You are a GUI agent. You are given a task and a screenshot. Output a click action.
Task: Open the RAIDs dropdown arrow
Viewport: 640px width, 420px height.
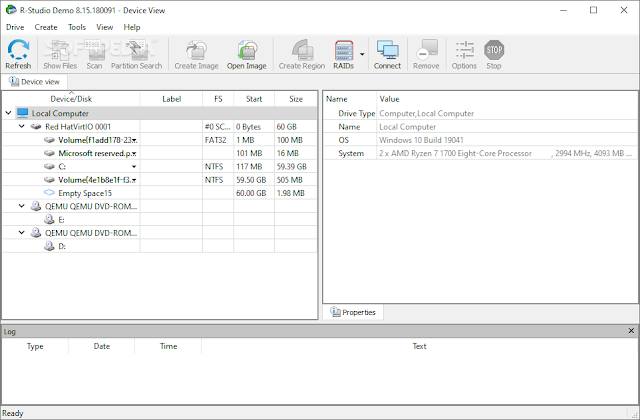pyautogui.click(x=362, y=54)
